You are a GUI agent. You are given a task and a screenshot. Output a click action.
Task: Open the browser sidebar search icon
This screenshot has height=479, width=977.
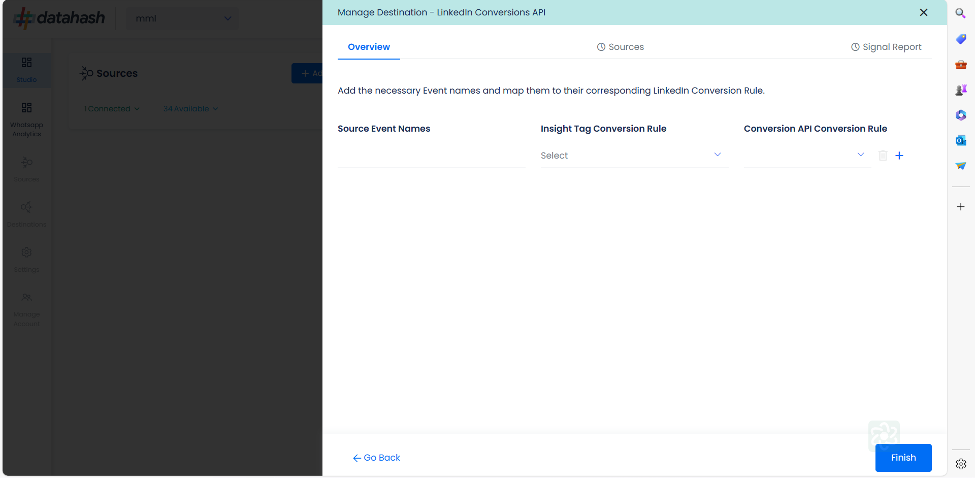[961, 13]
